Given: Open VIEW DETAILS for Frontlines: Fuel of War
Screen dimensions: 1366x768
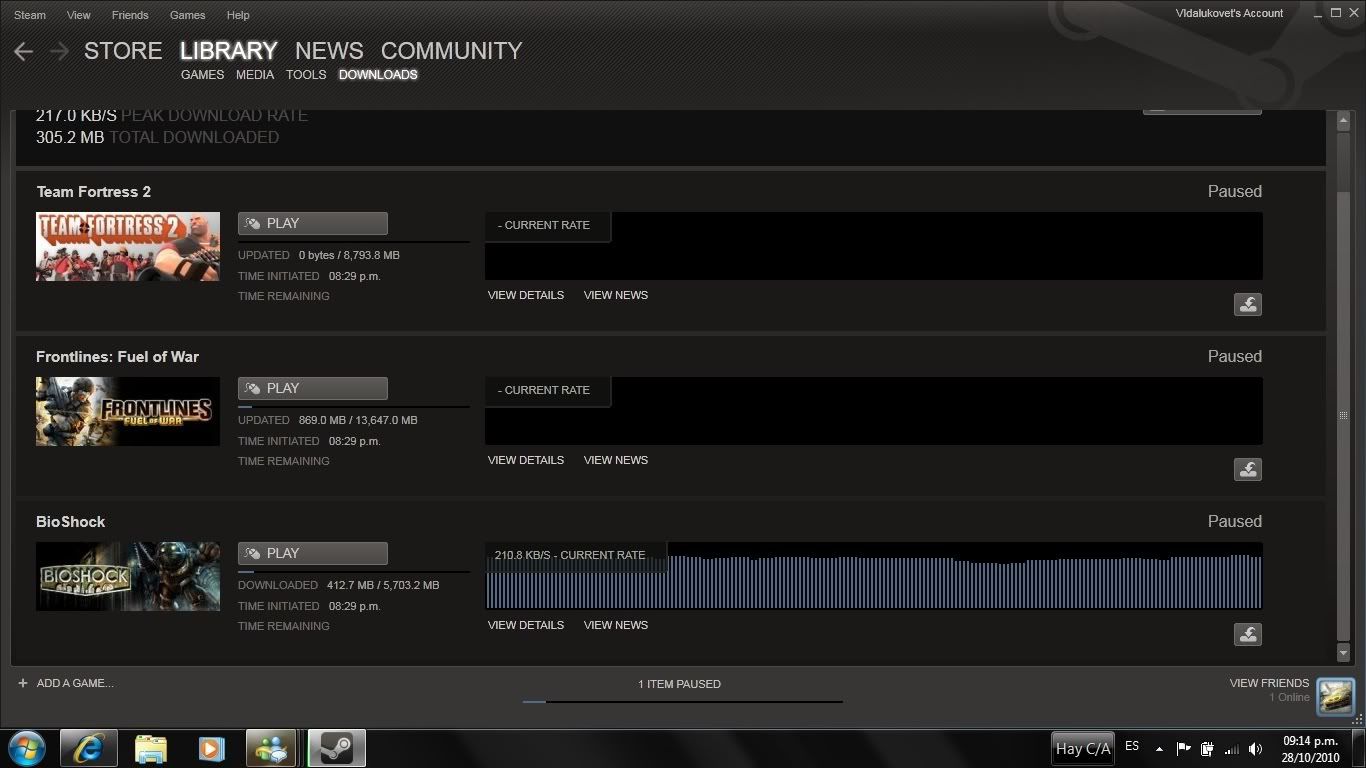Looking at the screenshot, I should click(x=526, y=460).
